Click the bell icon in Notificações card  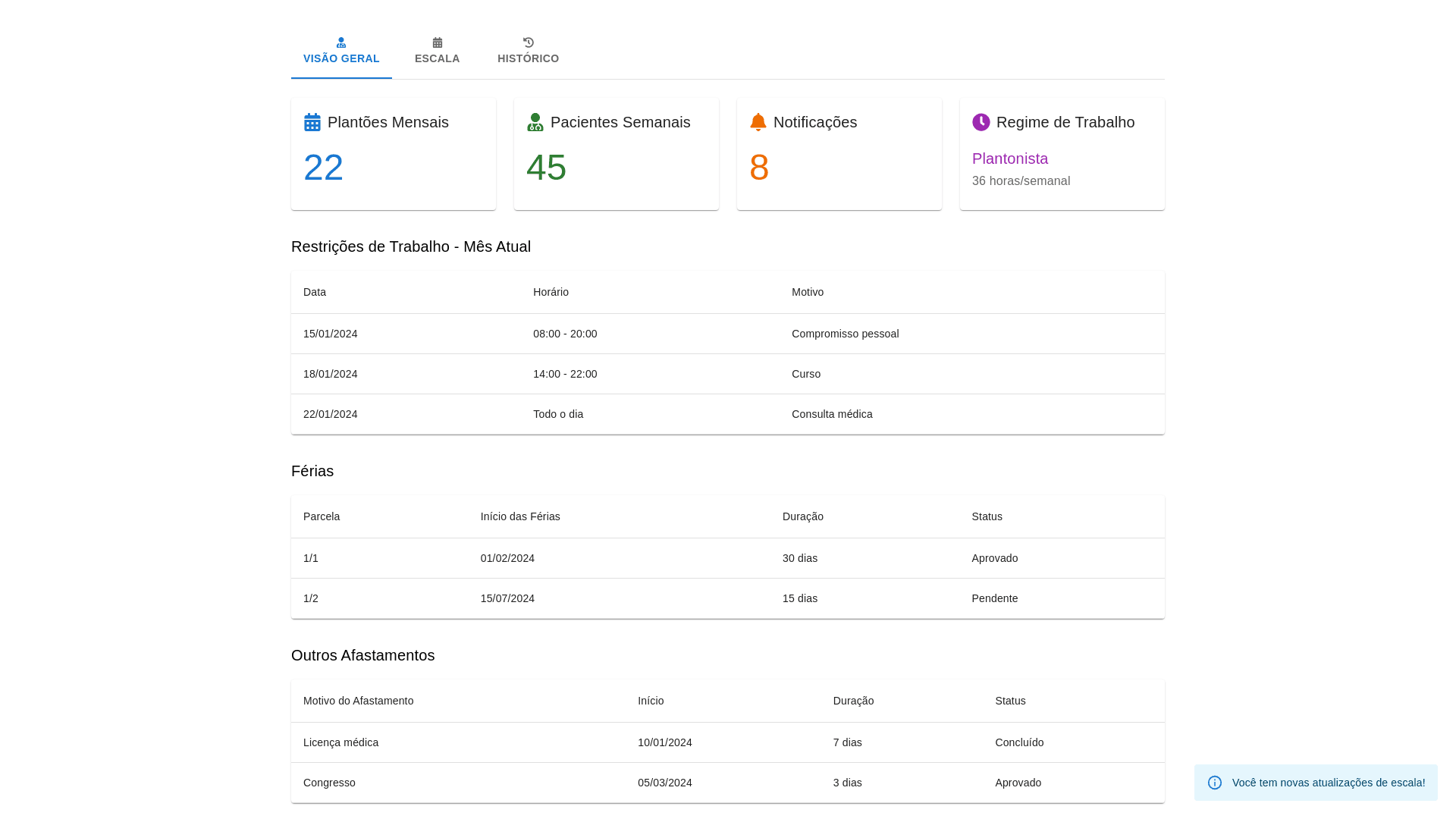click(x=758, y=122)
